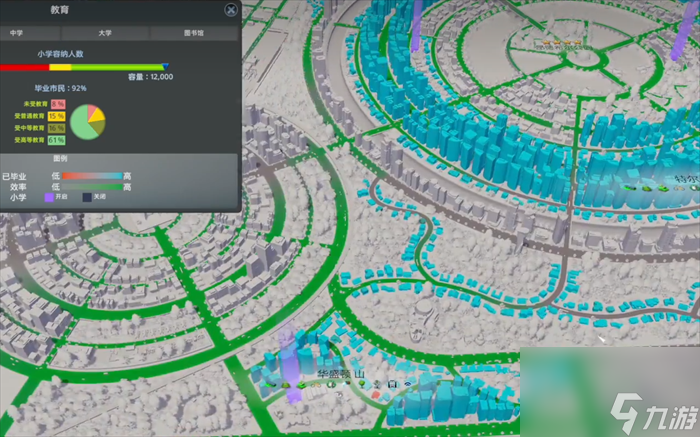
Task: Click the dark 关闭 legend swatch
Action: coord(87,197)
